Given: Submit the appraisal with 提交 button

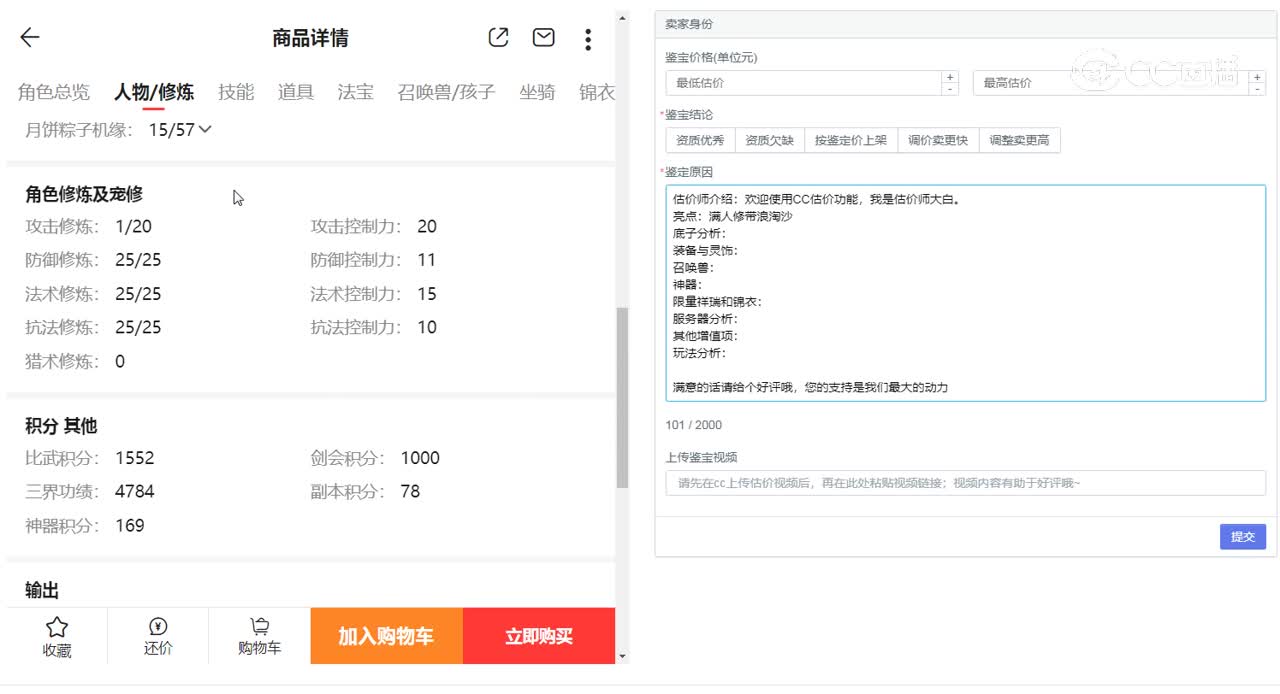Looking at the screenshot, I should 1242,537.
